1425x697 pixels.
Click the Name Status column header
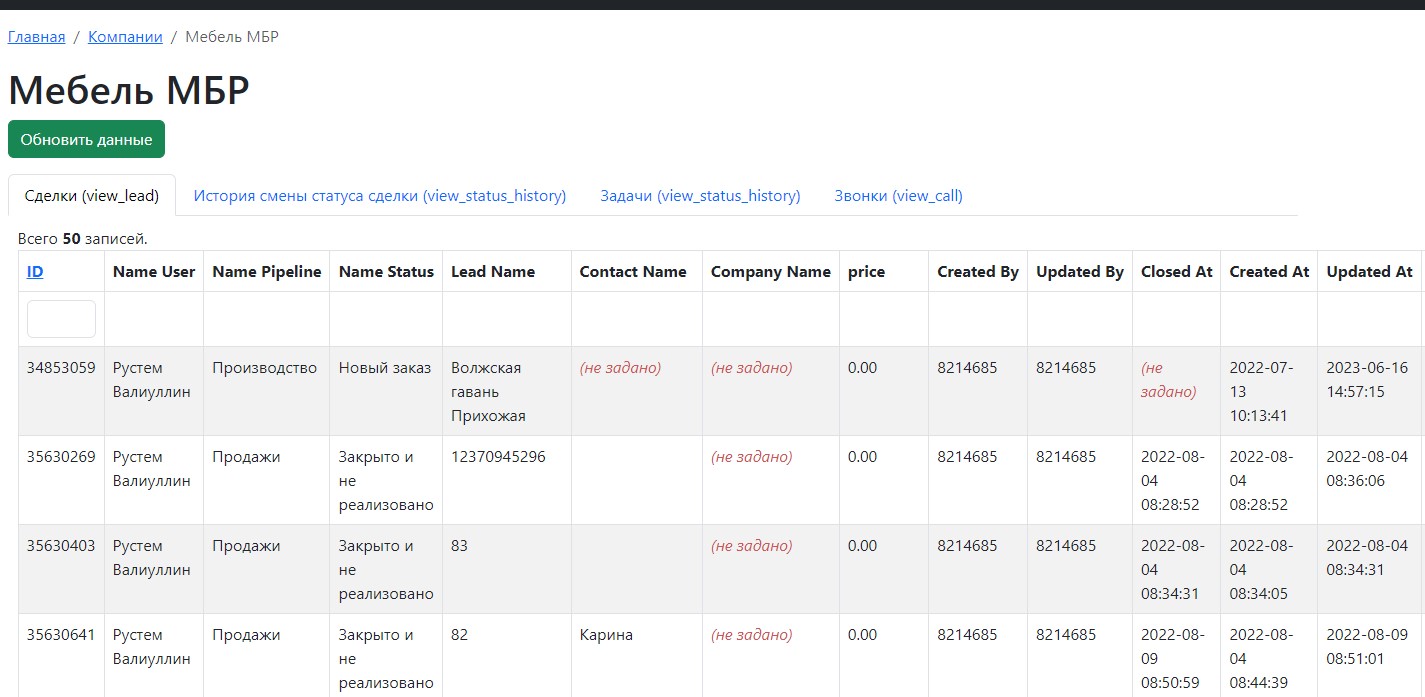[x=386, y=272]
